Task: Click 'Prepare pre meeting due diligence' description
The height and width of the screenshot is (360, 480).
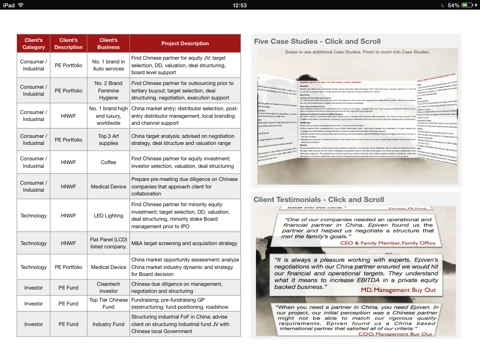Action: 185,186
